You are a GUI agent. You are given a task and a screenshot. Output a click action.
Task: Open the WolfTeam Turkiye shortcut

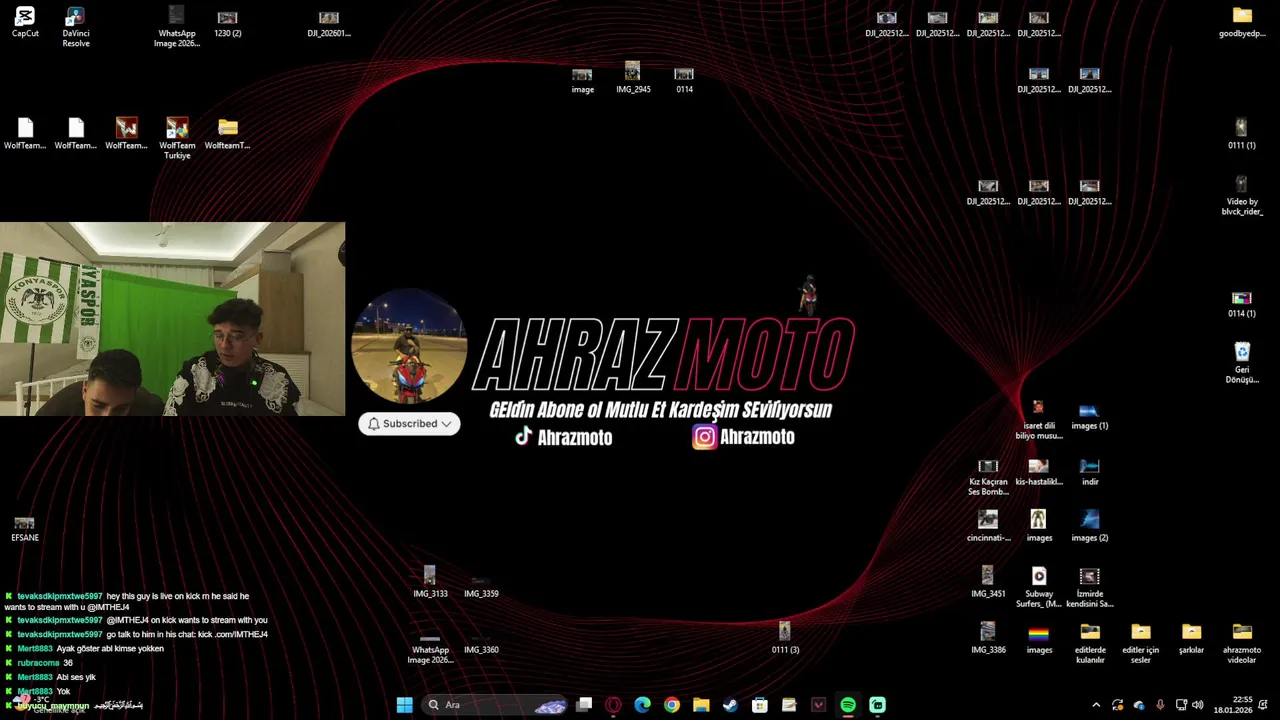[x=177, y=138]
